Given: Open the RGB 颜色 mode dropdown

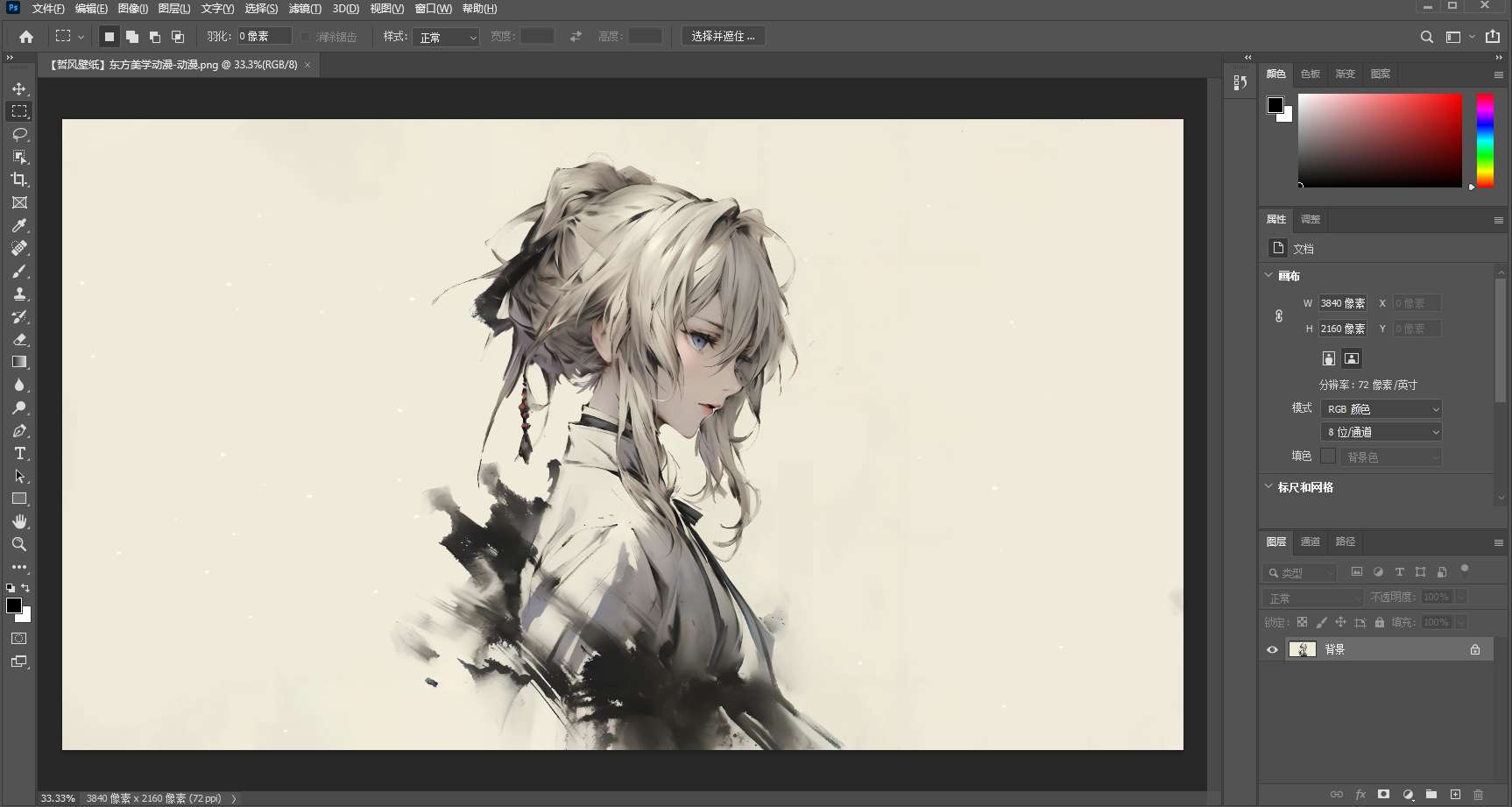Looking at the screenshot, I should [1381, 409].
